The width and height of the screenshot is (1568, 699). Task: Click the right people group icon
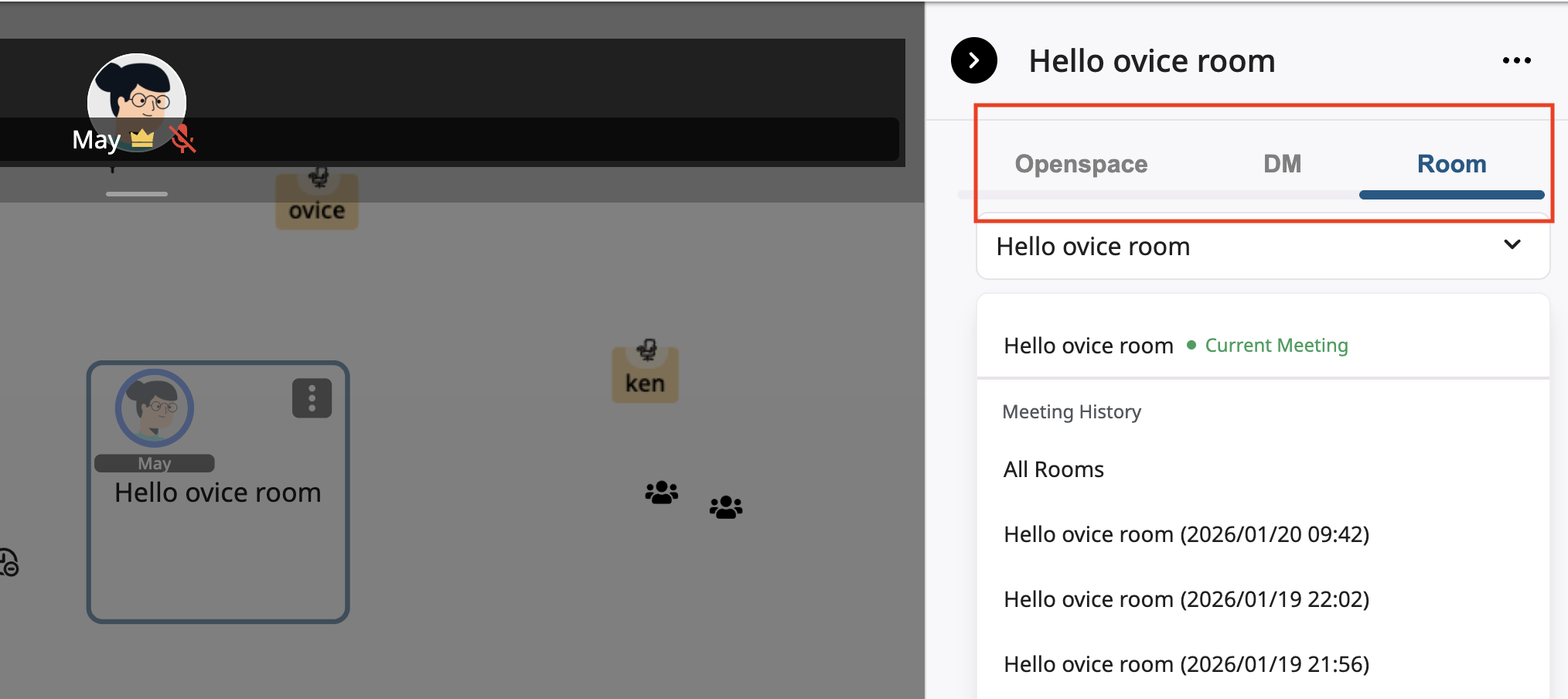pos(725,507)
